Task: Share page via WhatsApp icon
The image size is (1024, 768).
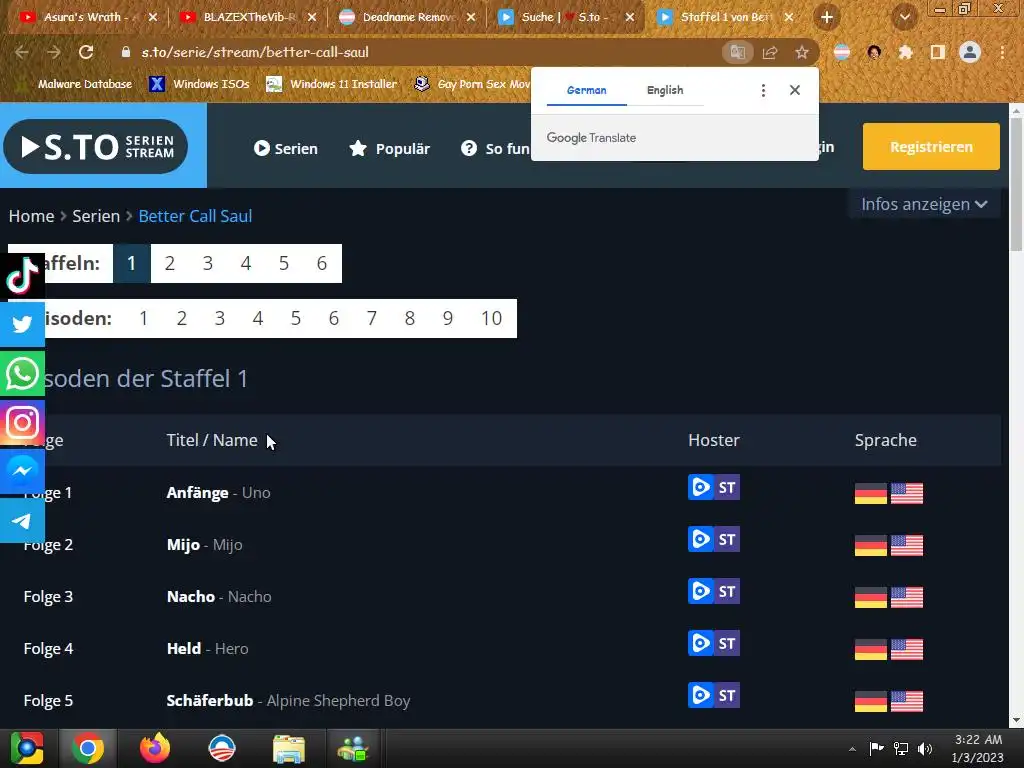Action: pyautogui.click(x=22, y=374)
